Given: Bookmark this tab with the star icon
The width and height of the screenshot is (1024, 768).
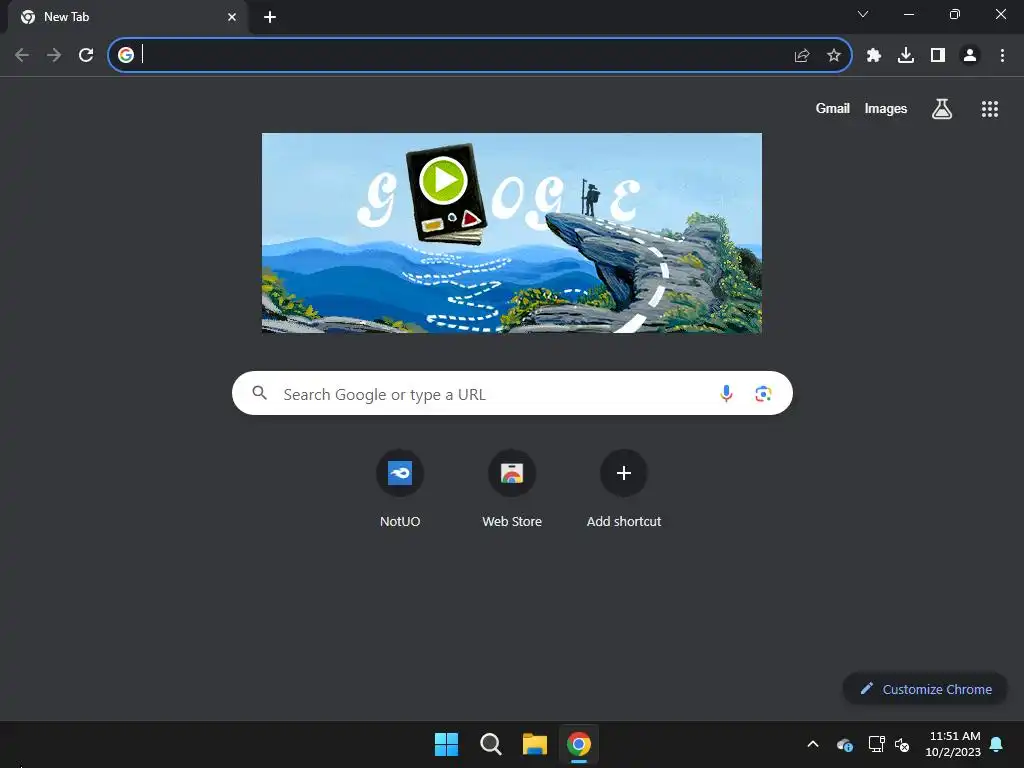Looking at the screenshot, I should pos(834,56).
